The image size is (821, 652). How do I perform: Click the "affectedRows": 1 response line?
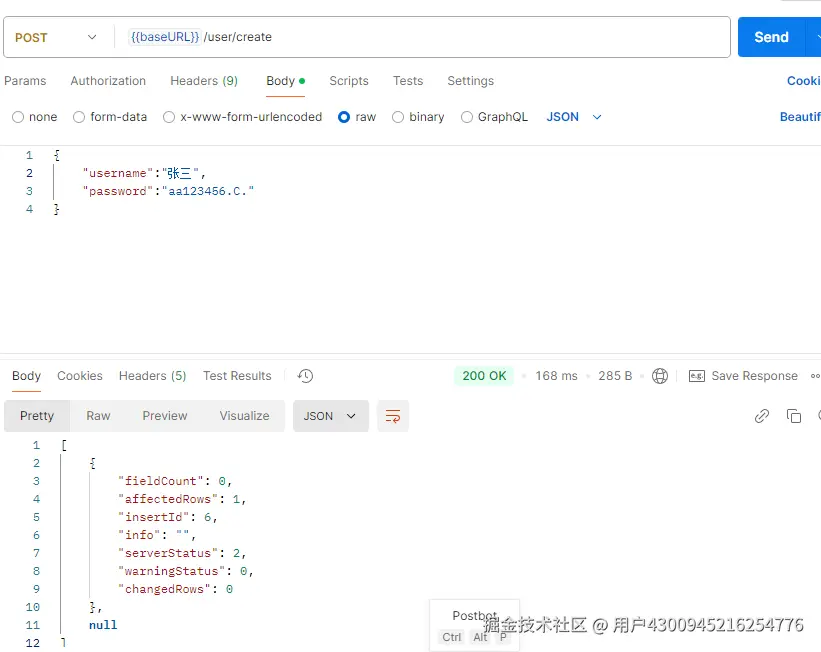(182, 499)
